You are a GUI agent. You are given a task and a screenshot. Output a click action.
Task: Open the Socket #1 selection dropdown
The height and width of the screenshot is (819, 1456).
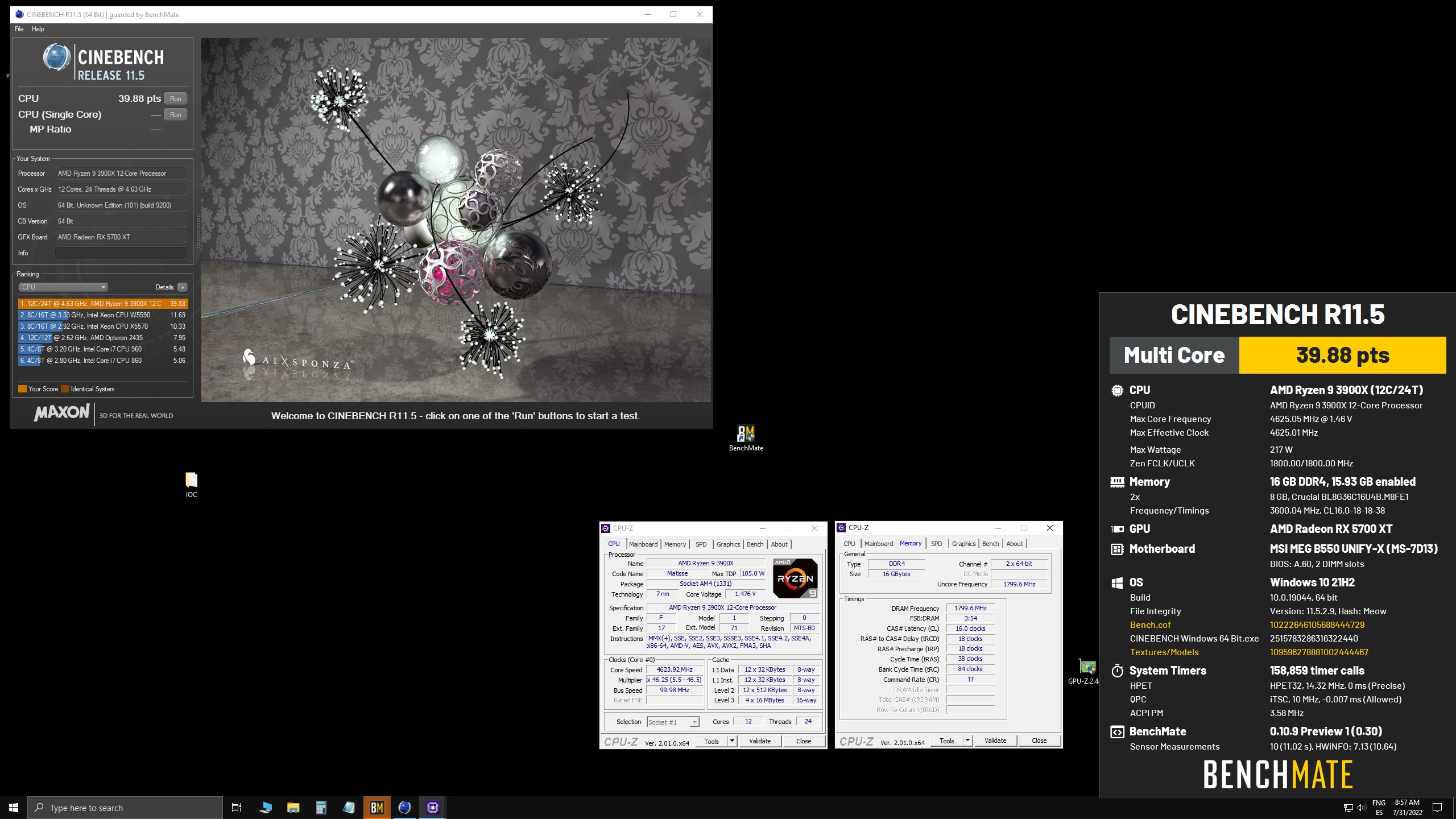pos(673,722)
